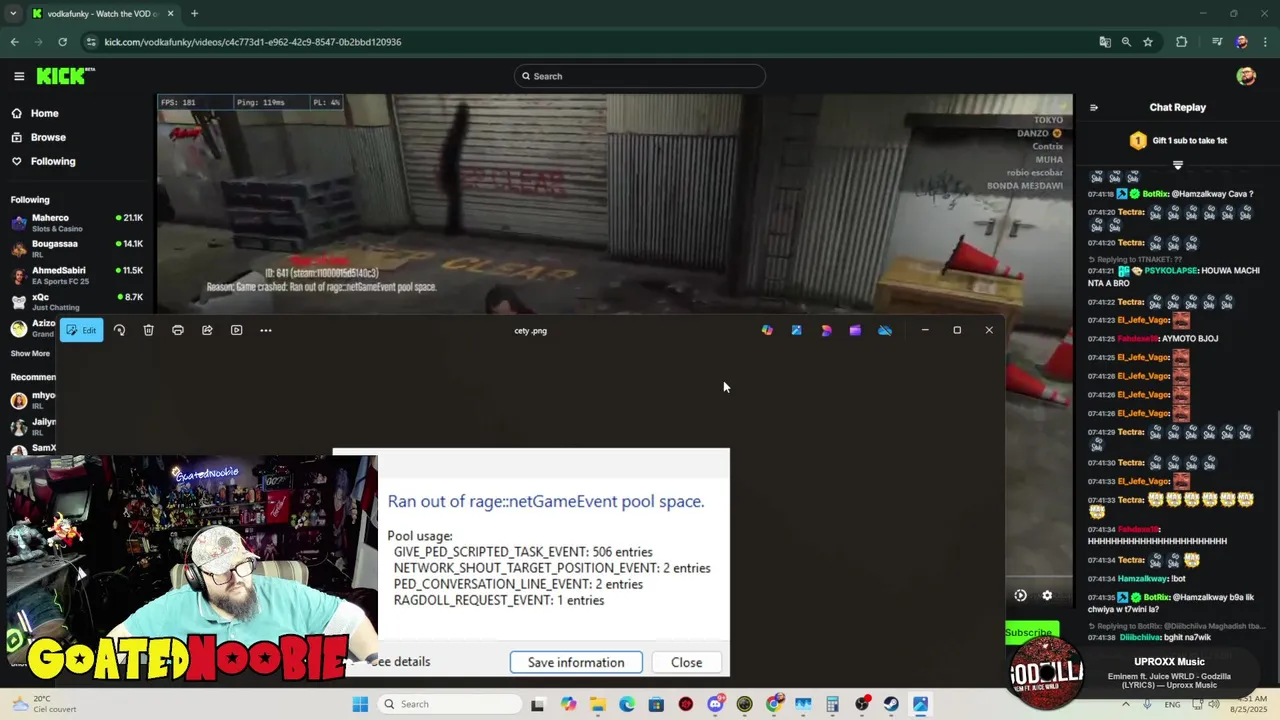Open Steam from taskbar
The image size is (1280, 720).
click(891, 704)
